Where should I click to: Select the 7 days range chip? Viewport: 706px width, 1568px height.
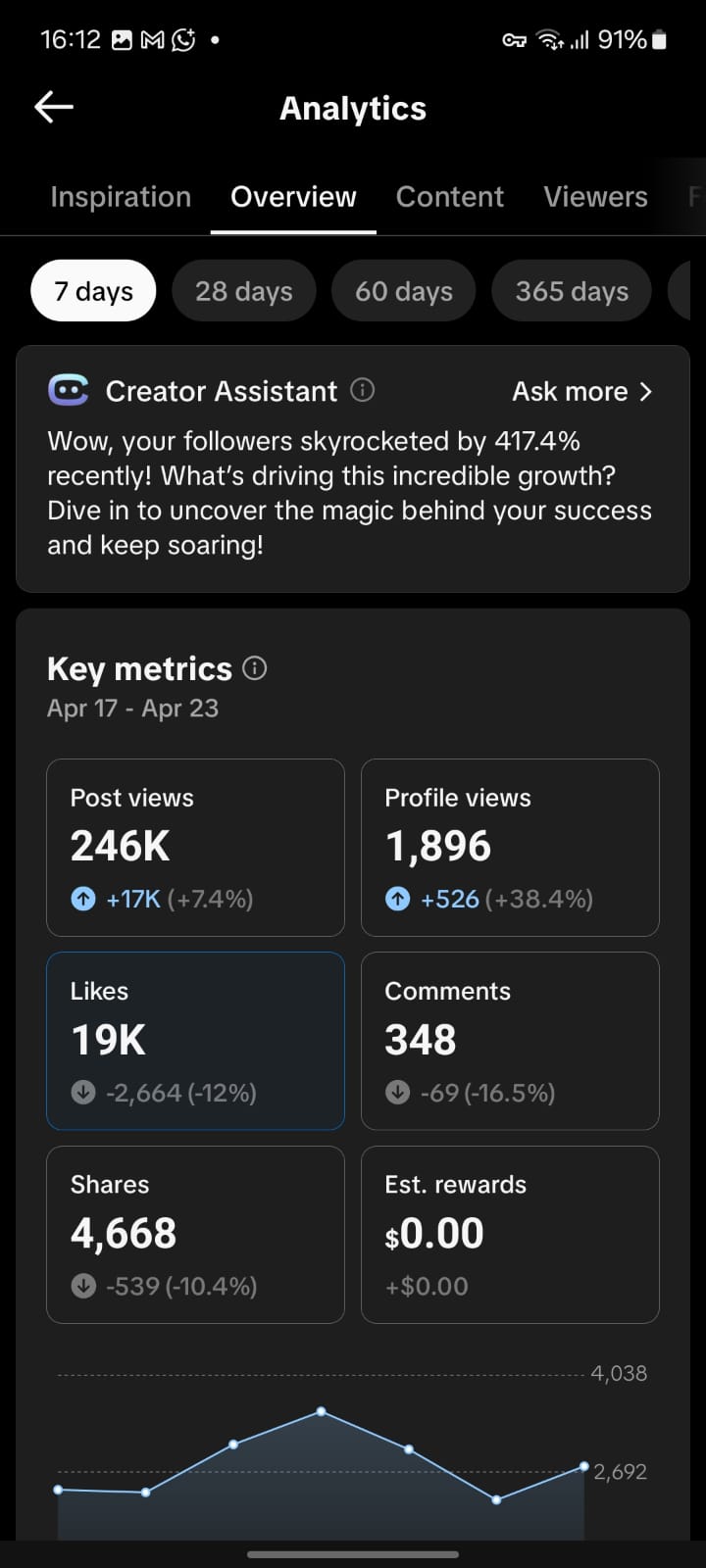point(93,291)
